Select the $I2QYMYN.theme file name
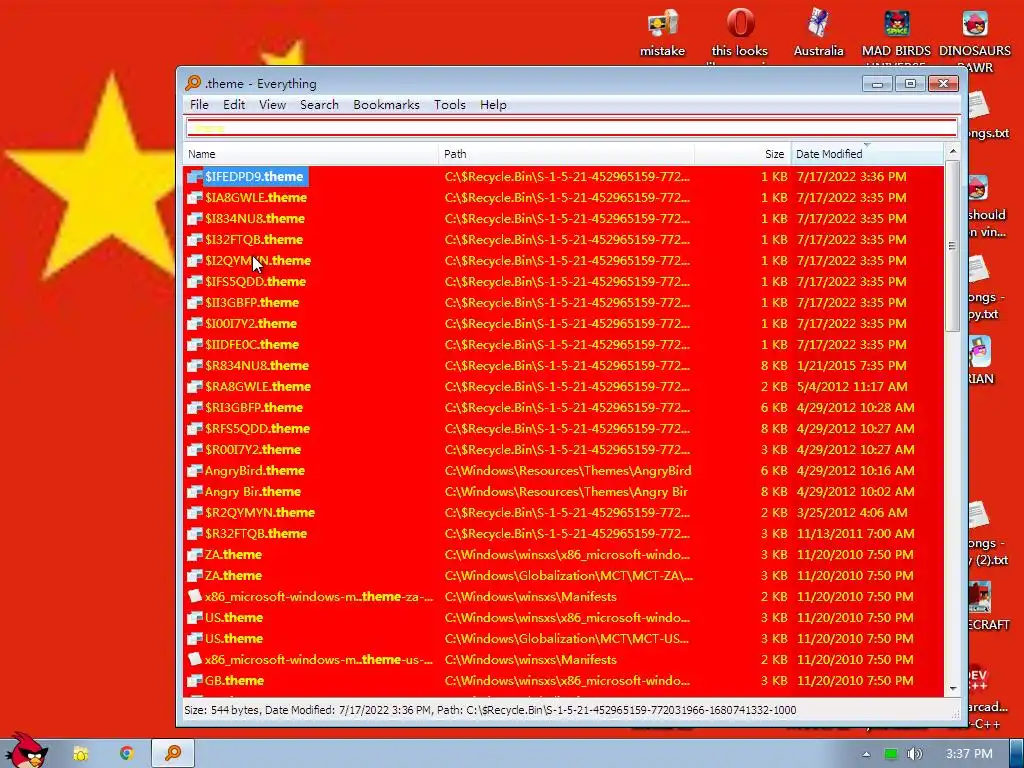The height and width of the screenshot is (768, 1024). click(258, 261)
